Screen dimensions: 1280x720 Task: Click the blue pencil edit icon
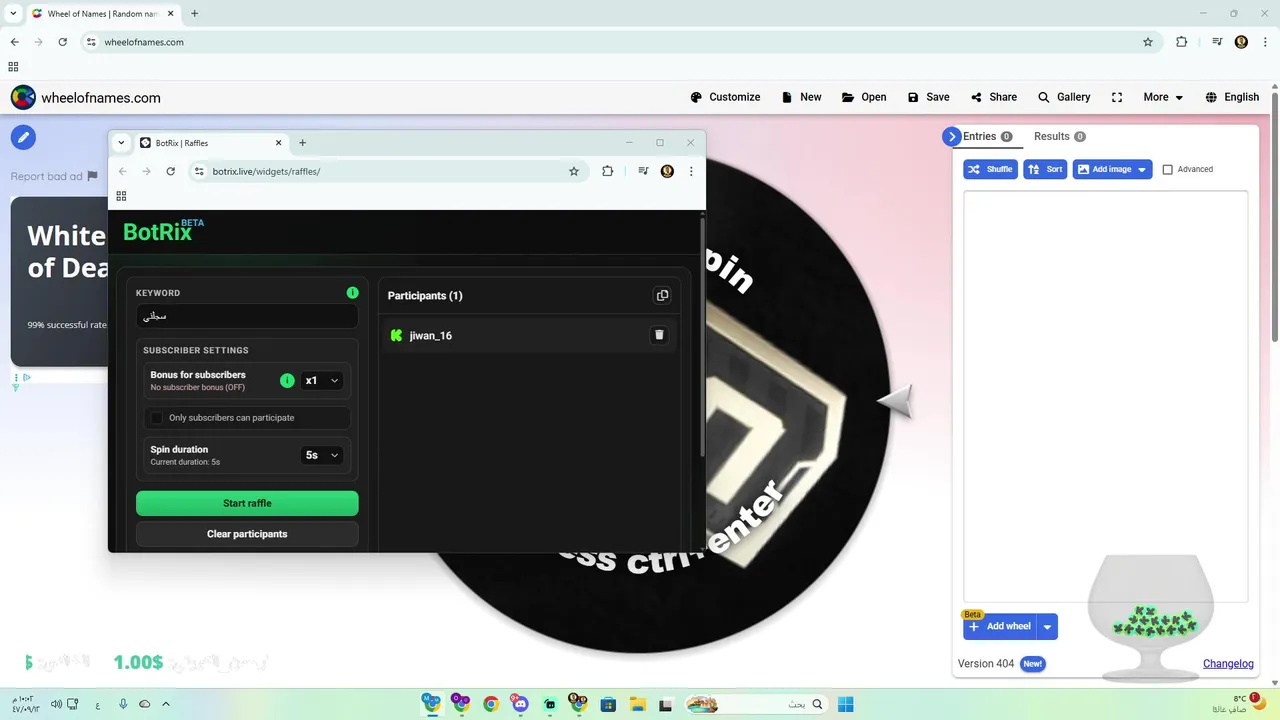23,137
